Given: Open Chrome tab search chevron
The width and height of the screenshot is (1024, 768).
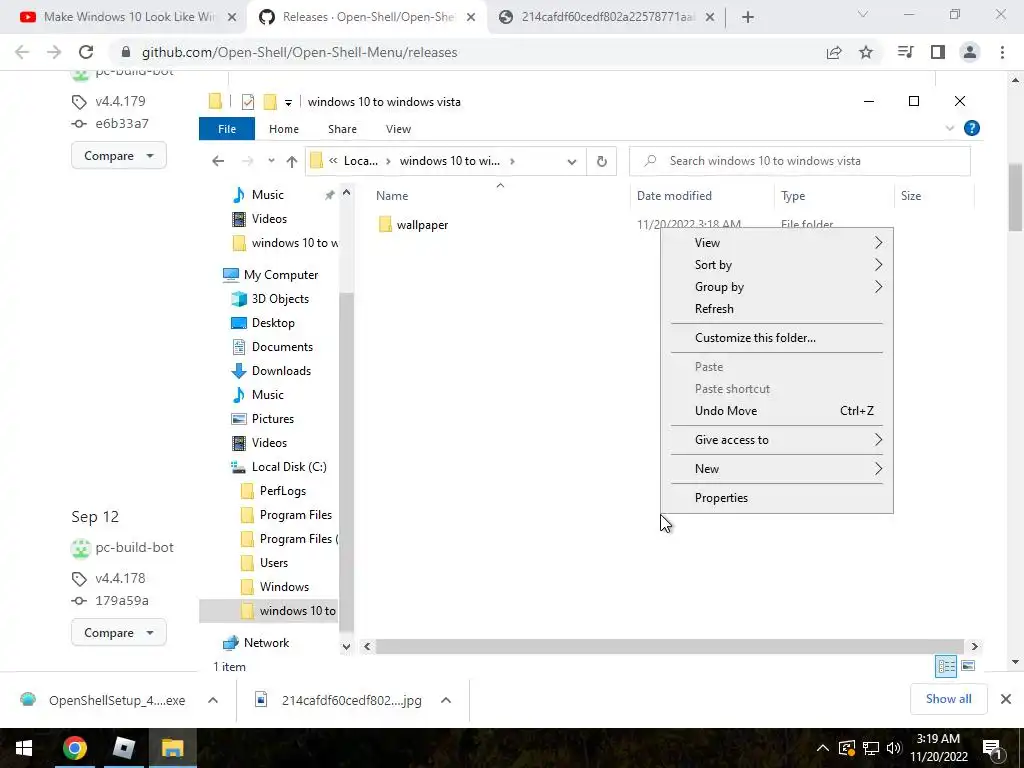Looking at the screenshot, I should pos(863,14).
